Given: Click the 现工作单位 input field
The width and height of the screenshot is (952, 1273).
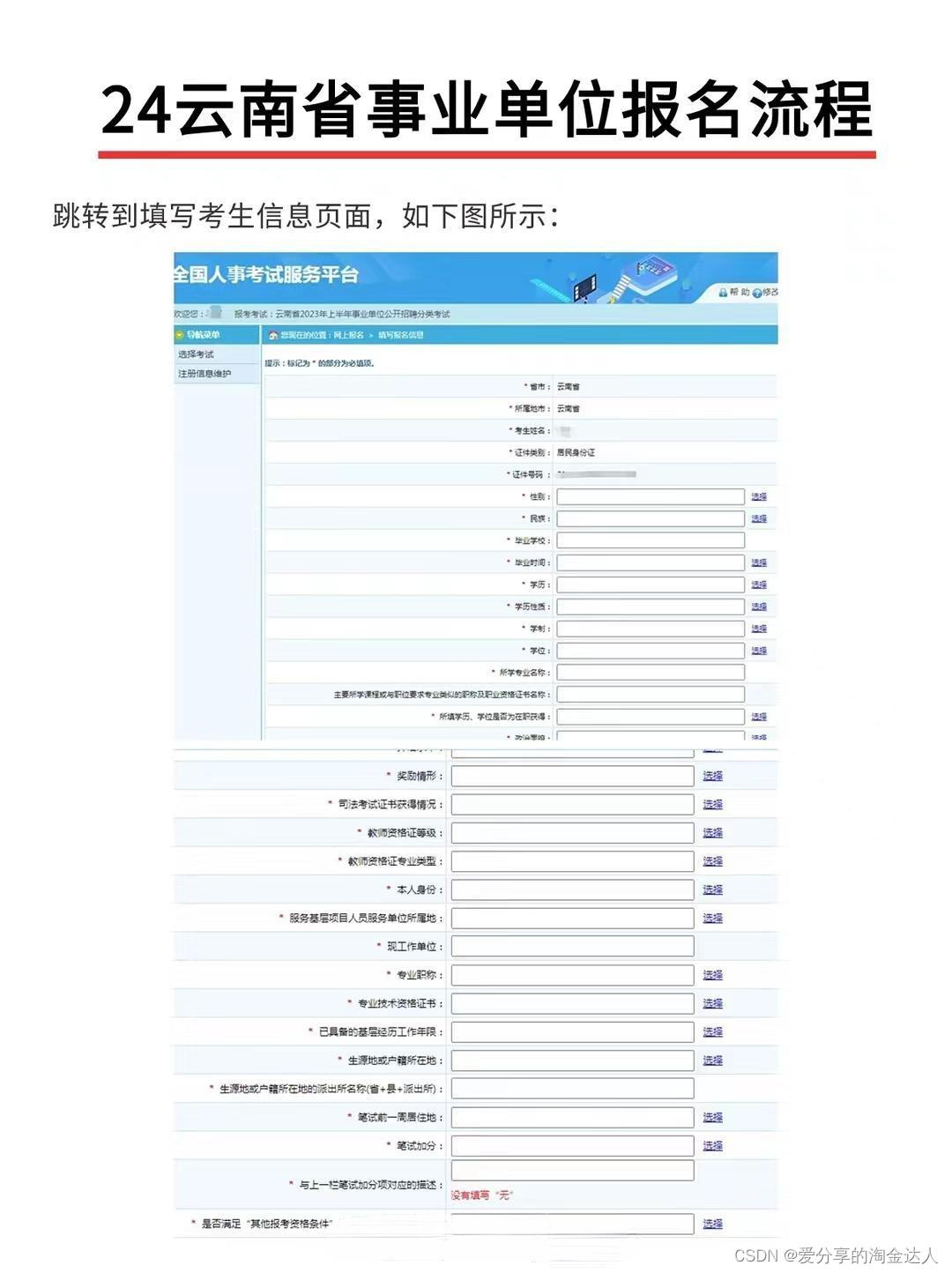Looking at the screenshot, I should (x=573, y=946).
